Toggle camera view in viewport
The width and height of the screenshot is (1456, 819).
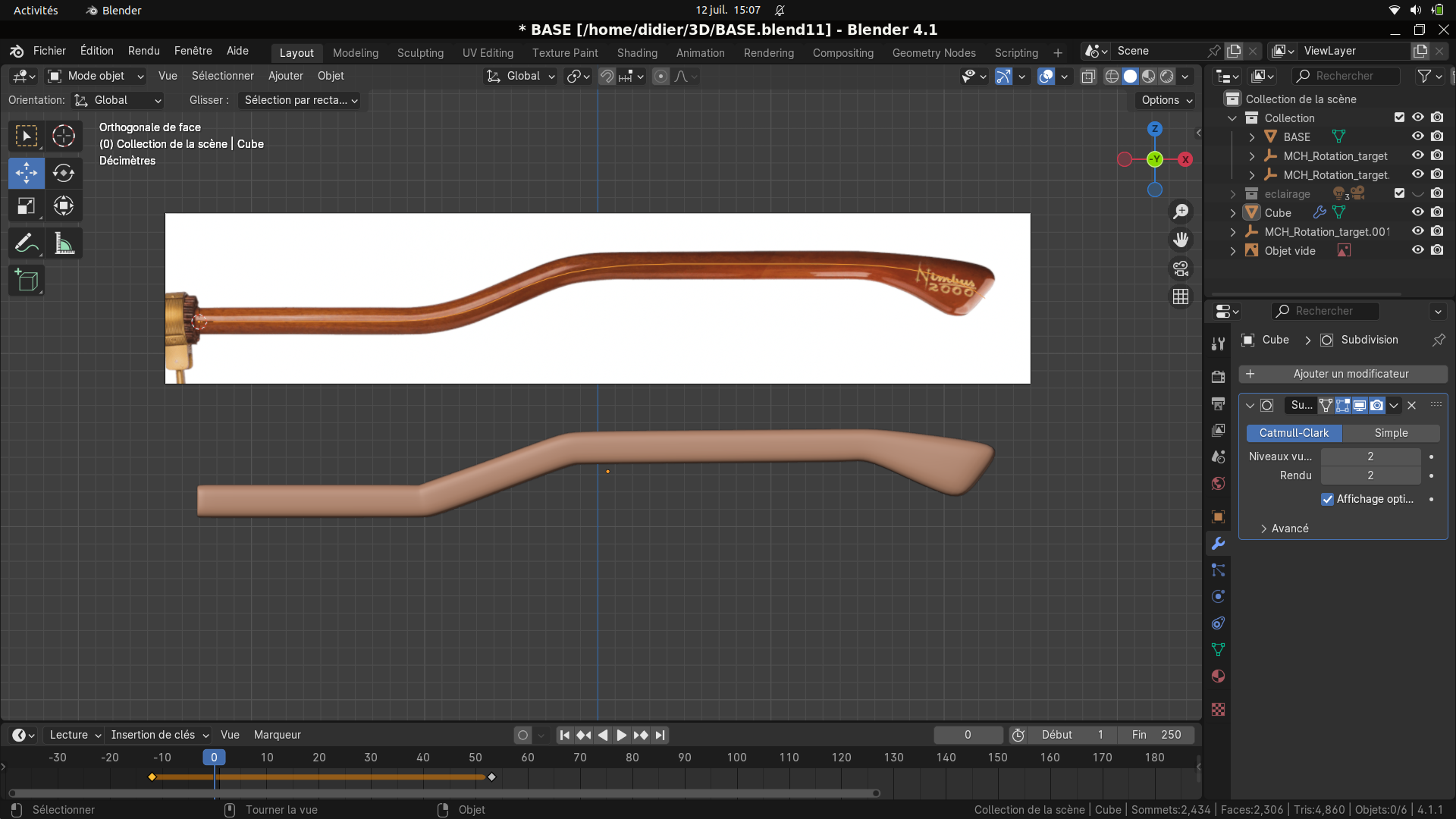[x=1181, y=268]
